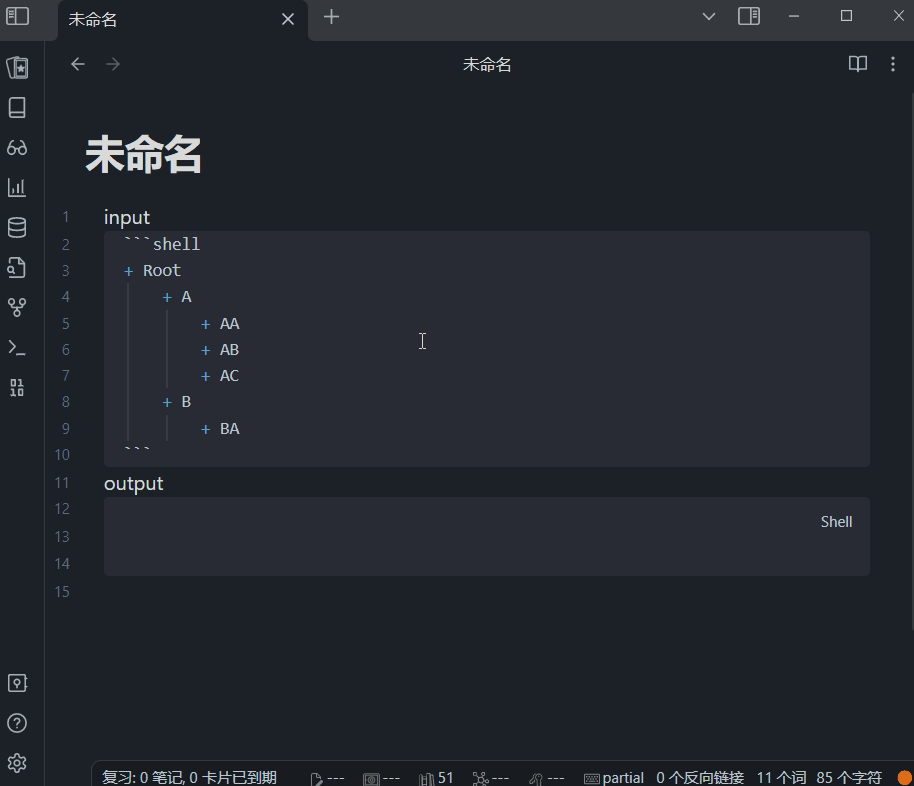This screenshot has width=914, height=786.
Task: Navigate back with left arrow
Action: coord(78,64)
